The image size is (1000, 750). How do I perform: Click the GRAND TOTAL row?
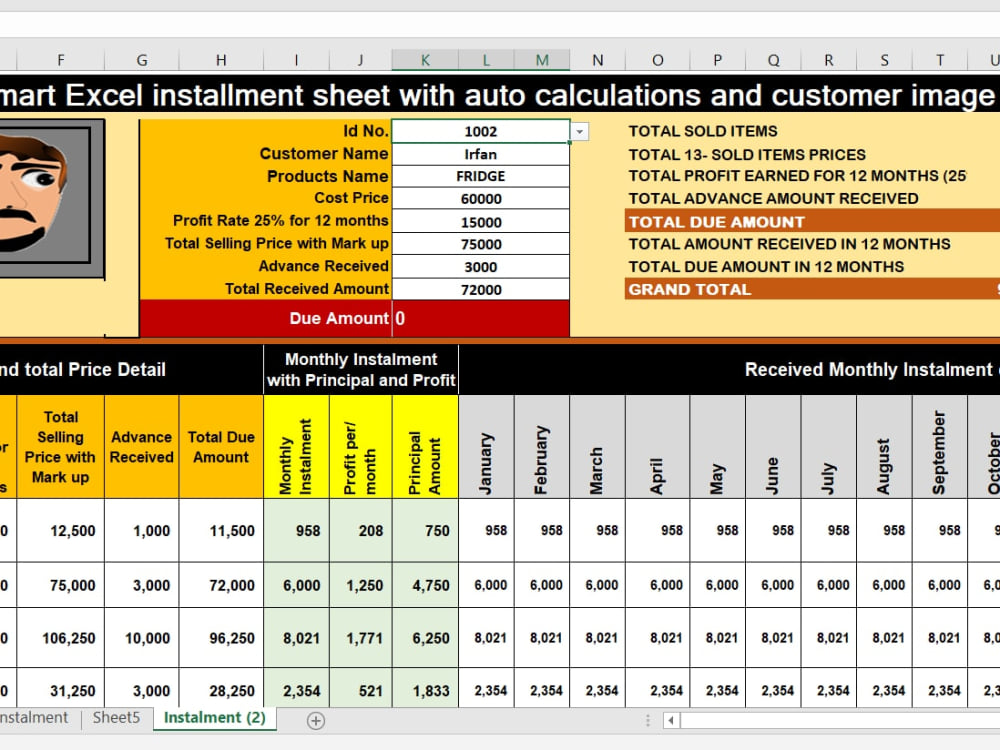pos(812,290)
